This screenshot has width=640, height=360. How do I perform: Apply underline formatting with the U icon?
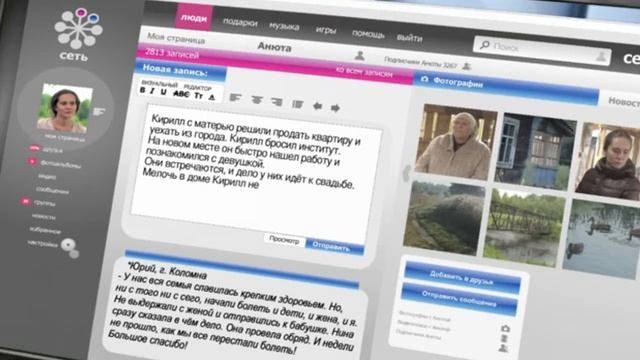pyautogui.click(x=163, y=92)
